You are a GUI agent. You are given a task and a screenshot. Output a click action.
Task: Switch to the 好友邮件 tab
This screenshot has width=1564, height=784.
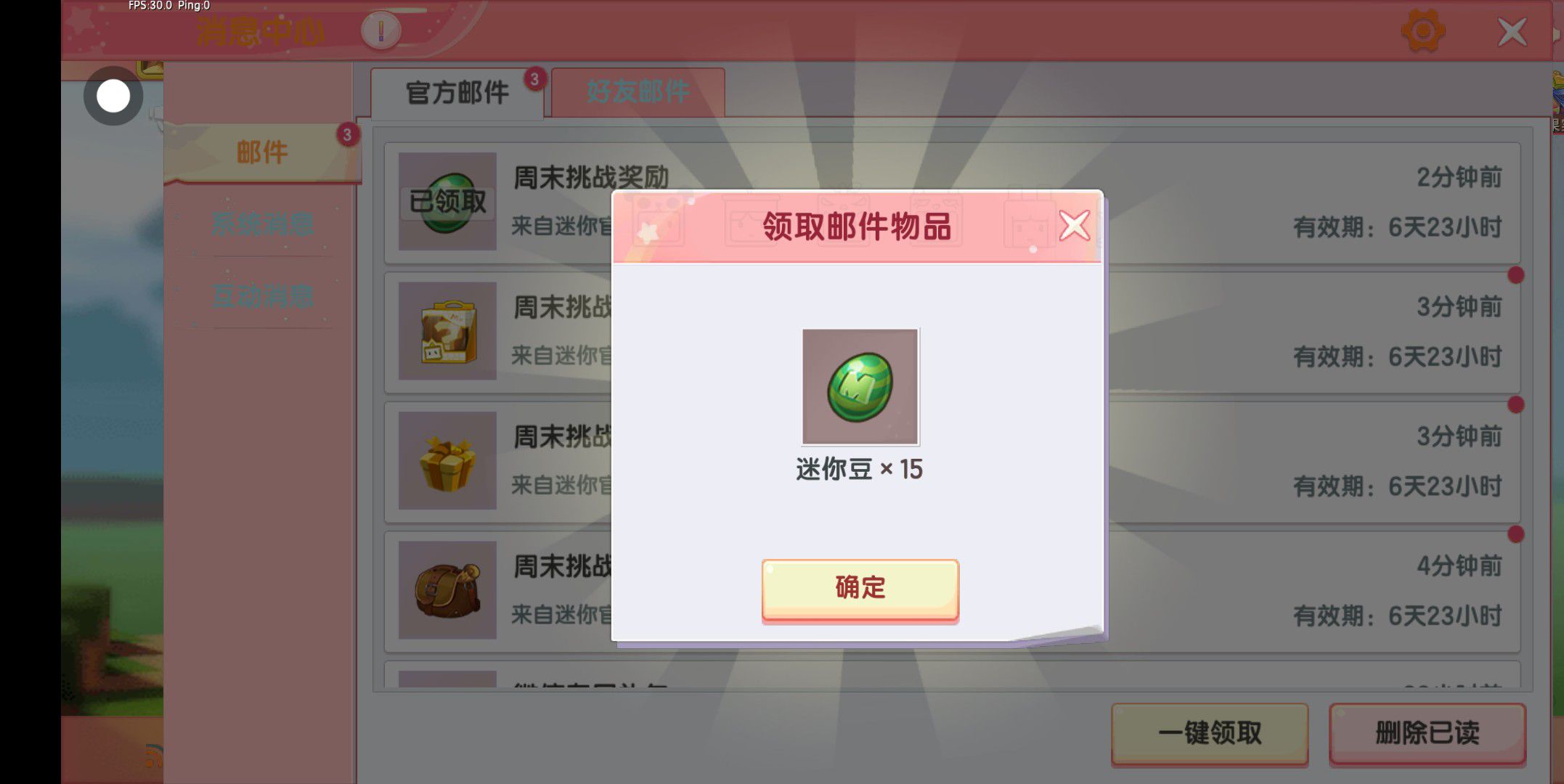(x=638, y=92)
